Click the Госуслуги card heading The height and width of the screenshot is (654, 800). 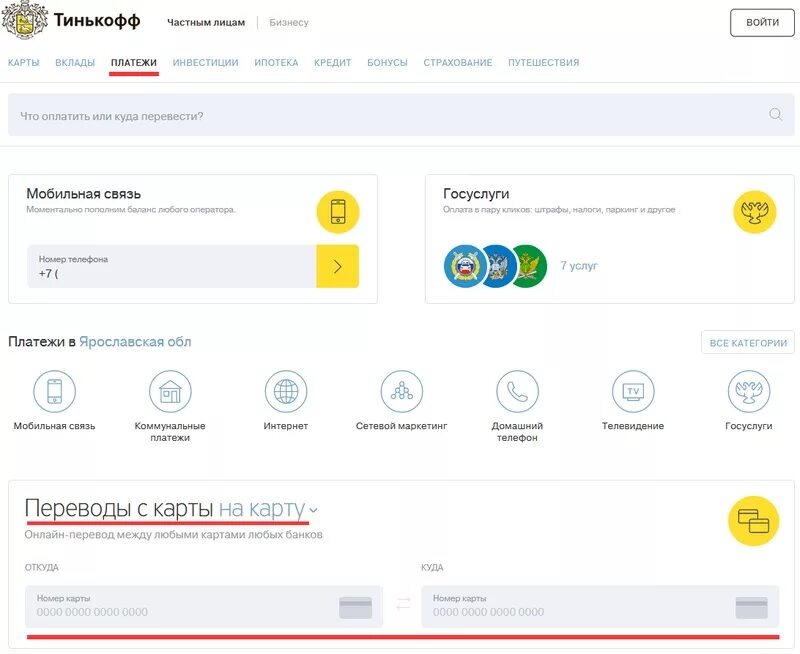(x=476, y=194)
